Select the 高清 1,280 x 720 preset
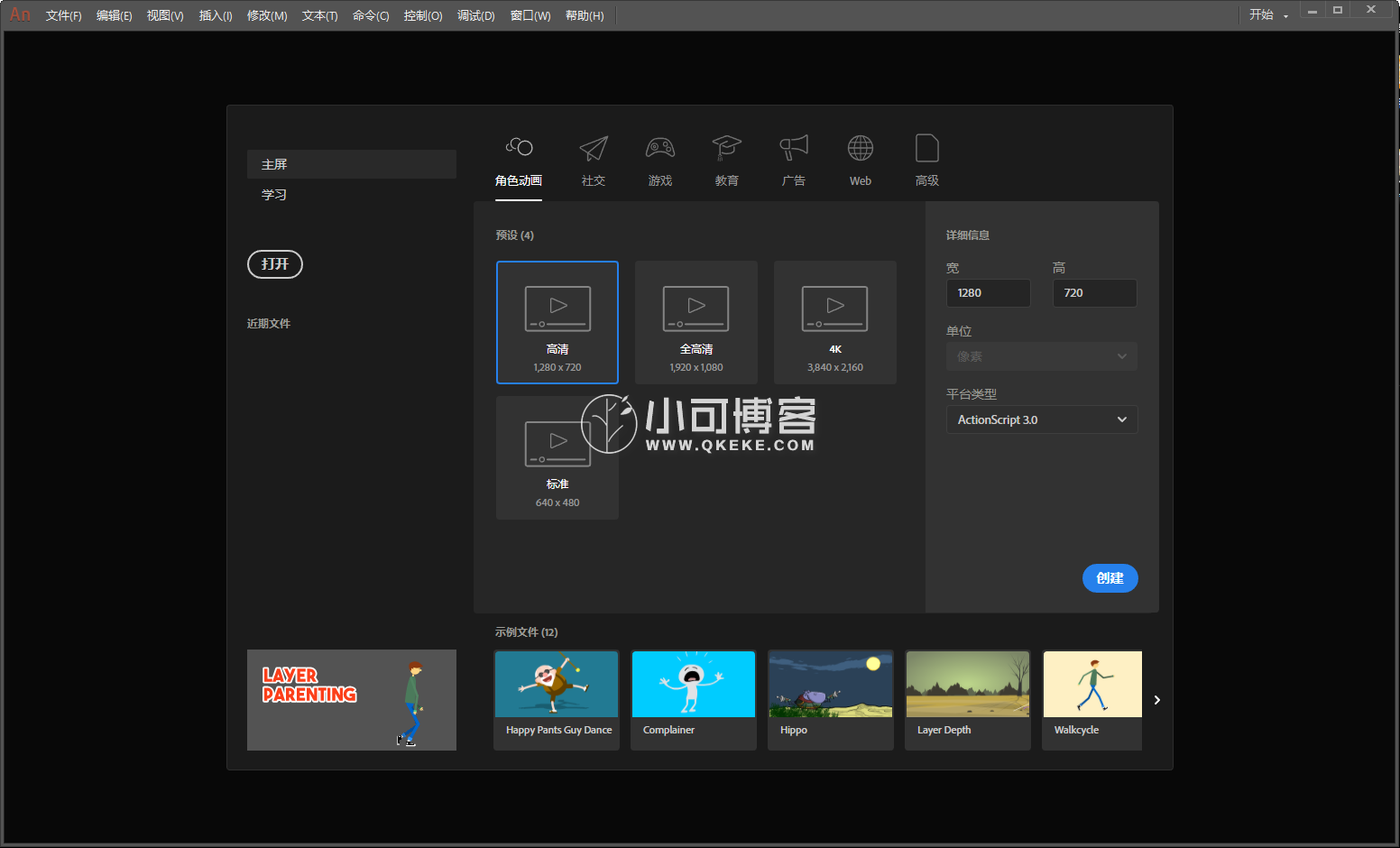 [557, 322]
